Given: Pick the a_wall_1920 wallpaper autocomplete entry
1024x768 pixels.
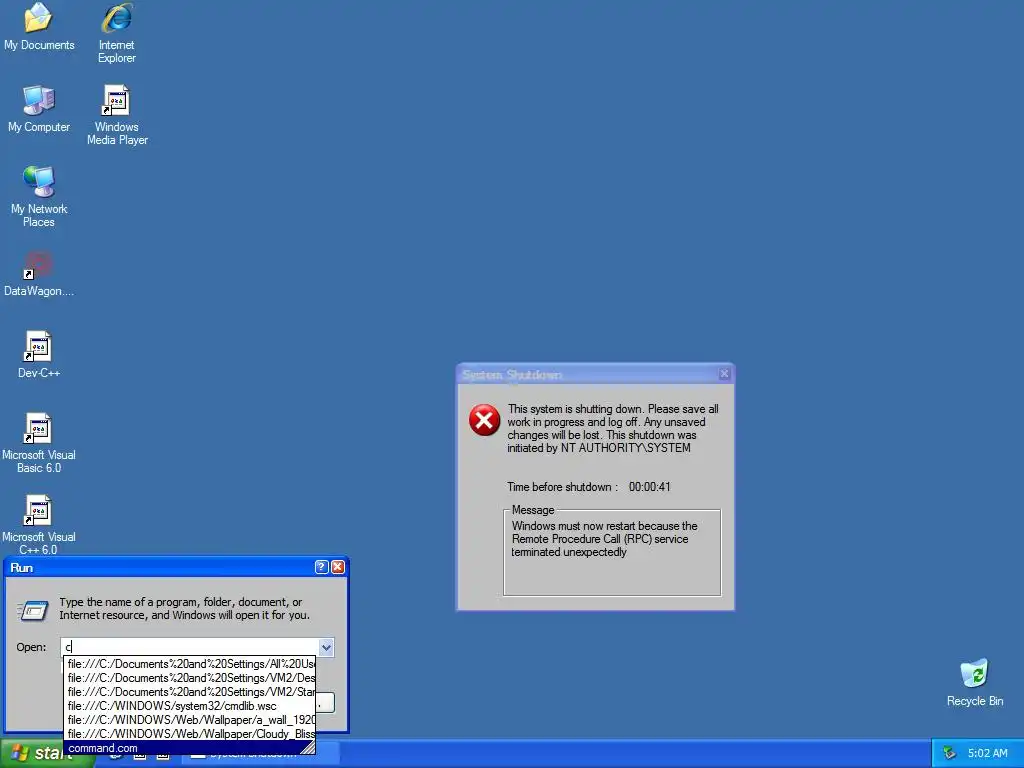Looking at the screenshot, I should pos(190,720).
